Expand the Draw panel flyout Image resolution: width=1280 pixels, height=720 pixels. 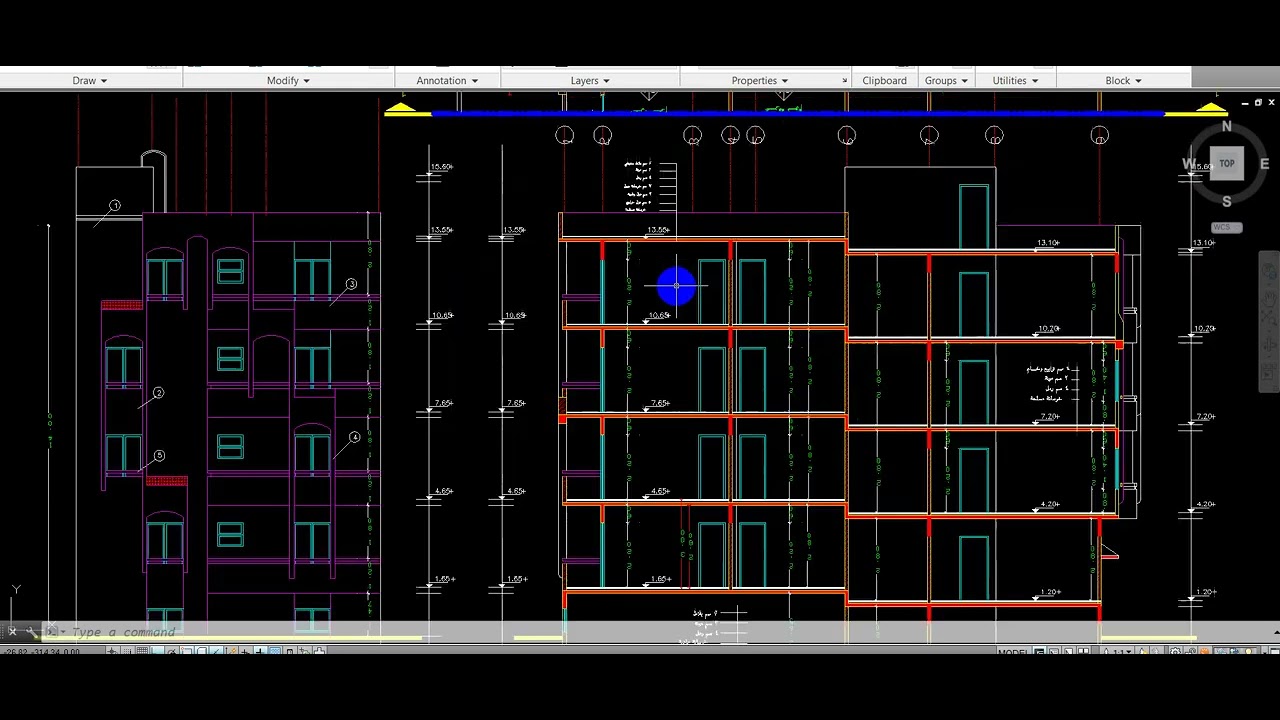(90, 81)
